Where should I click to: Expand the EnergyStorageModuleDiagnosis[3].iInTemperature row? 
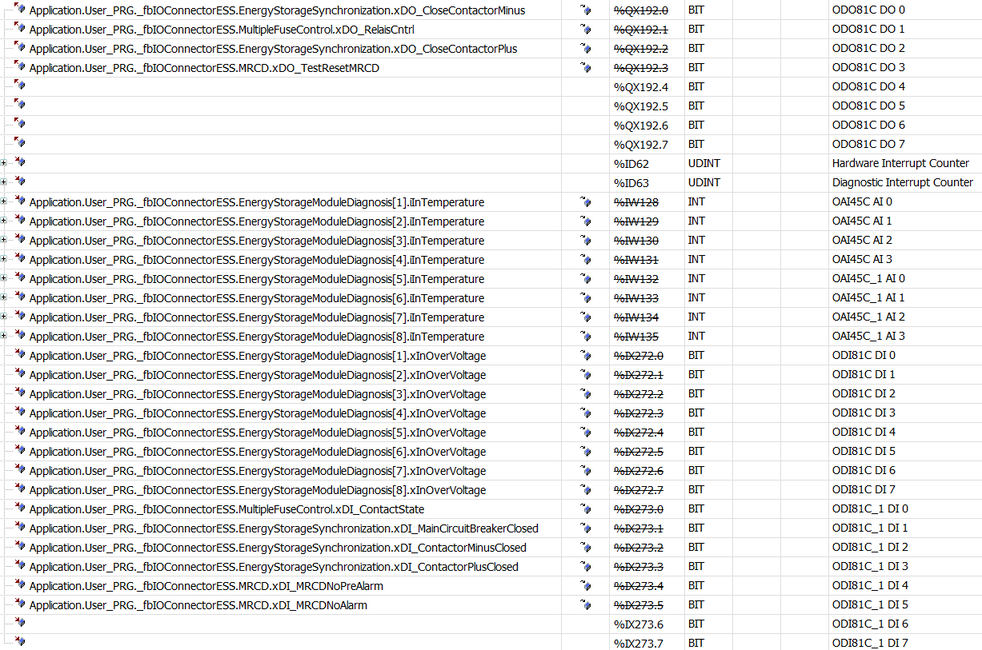(x=4, y=240)
